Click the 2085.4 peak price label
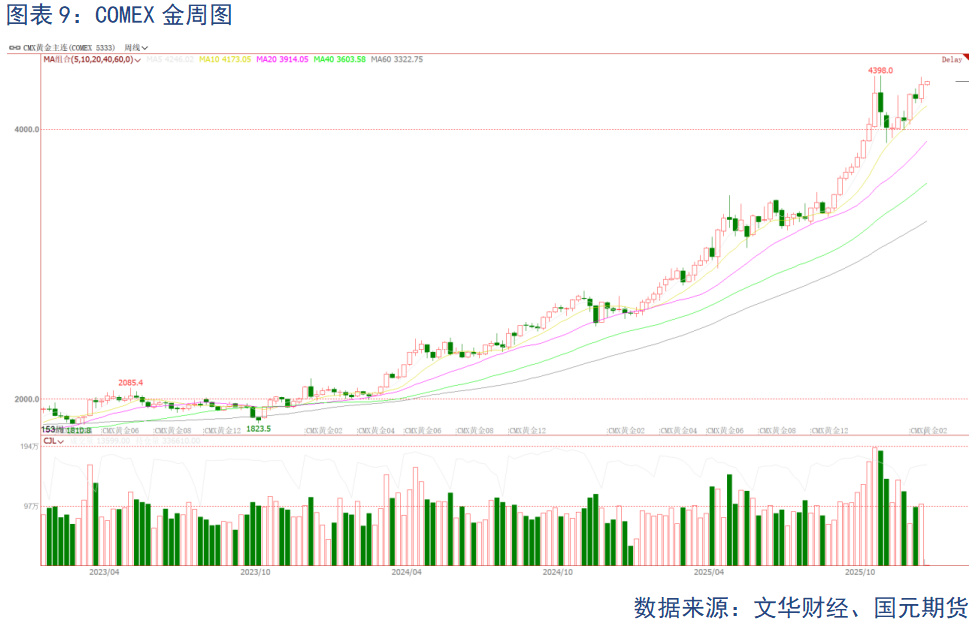Screen dimensions: 977x624 click(131, 383)
